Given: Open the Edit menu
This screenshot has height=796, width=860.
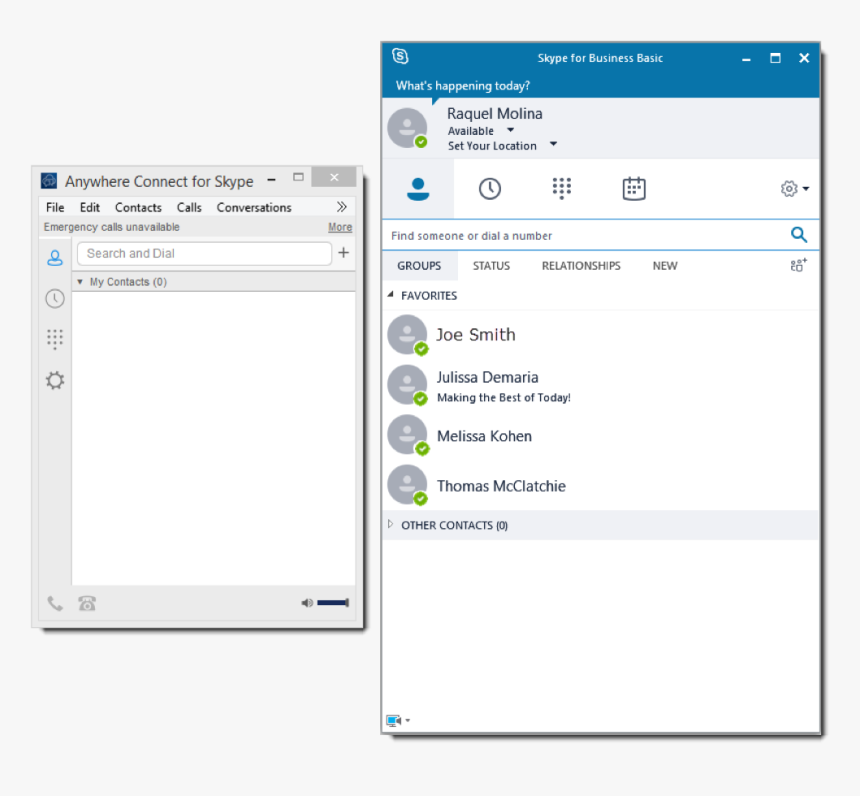Looking at the screenshot, I should (90, 207).
